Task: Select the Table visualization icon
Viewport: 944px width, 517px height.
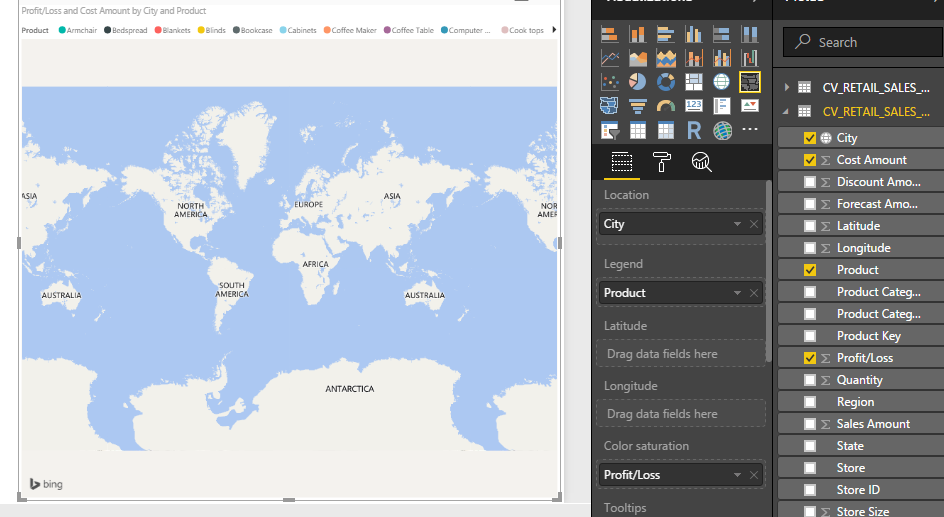Action: 638,130
